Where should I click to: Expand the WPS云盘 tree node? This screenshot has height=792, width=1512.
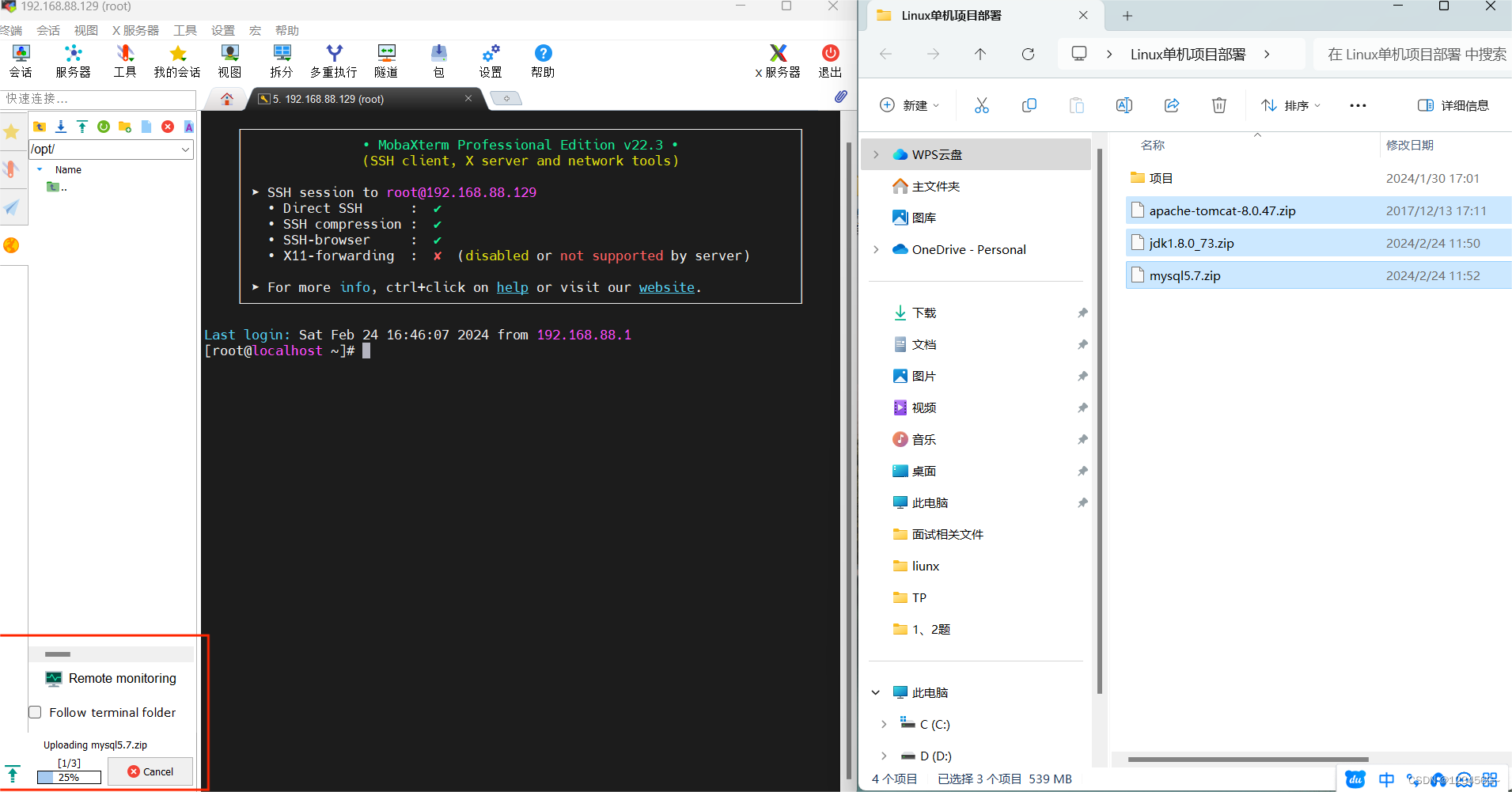click(876, 154)
